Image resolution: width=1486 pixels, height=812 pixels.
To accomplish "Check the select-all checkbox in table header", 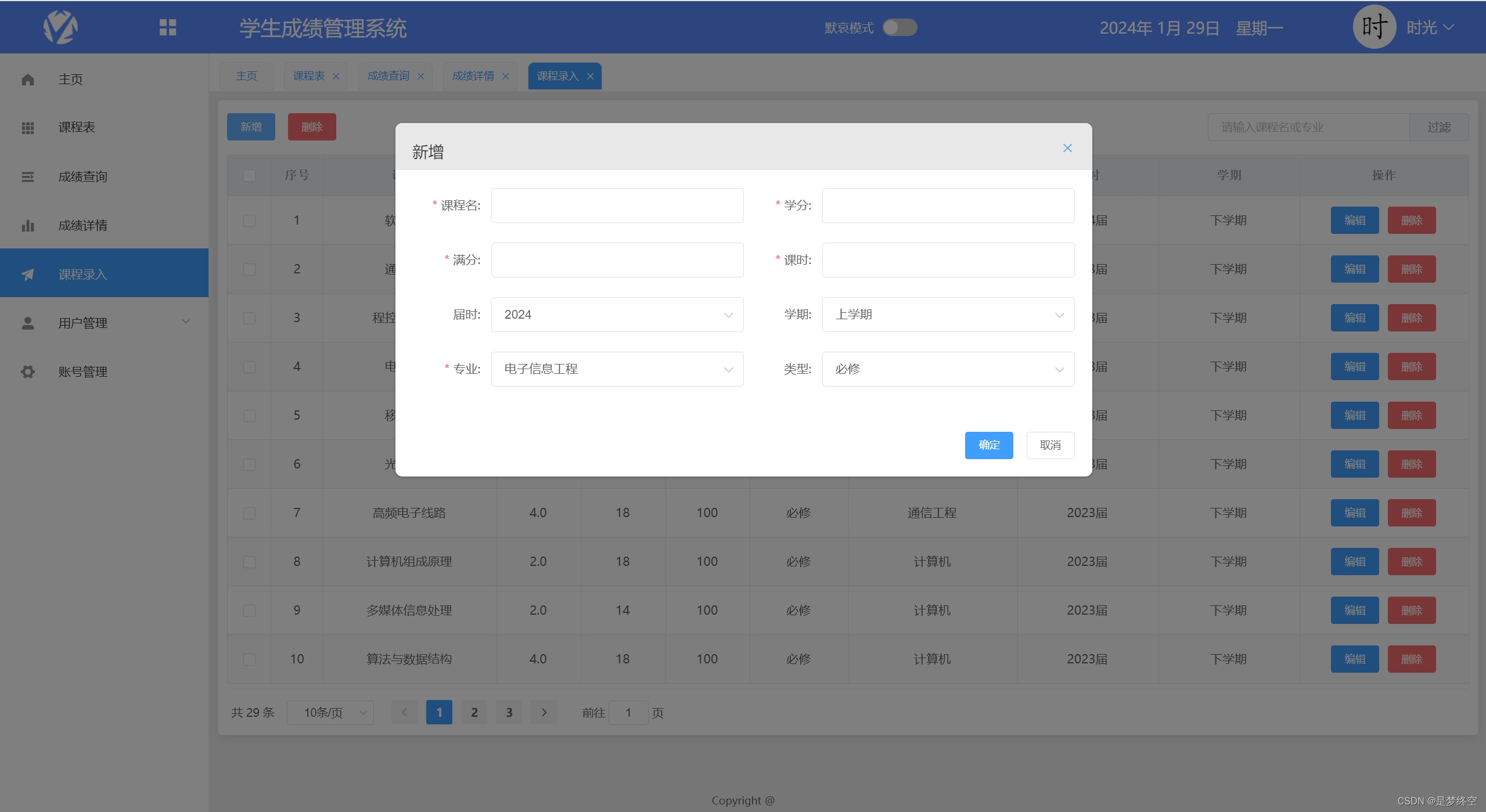I will pyautogui.click(x=249, y=175).
